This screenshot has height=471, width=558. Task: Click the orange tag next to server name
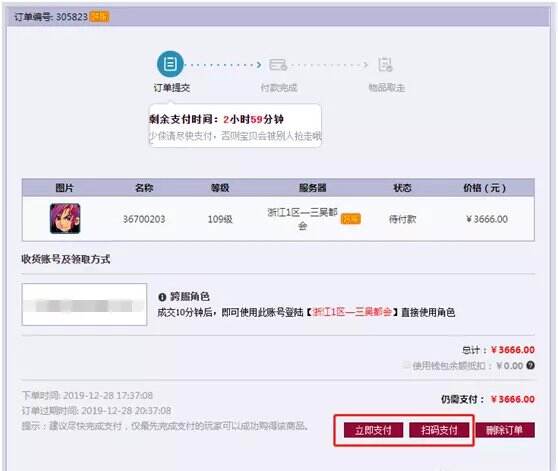click(x=351, y=219)
